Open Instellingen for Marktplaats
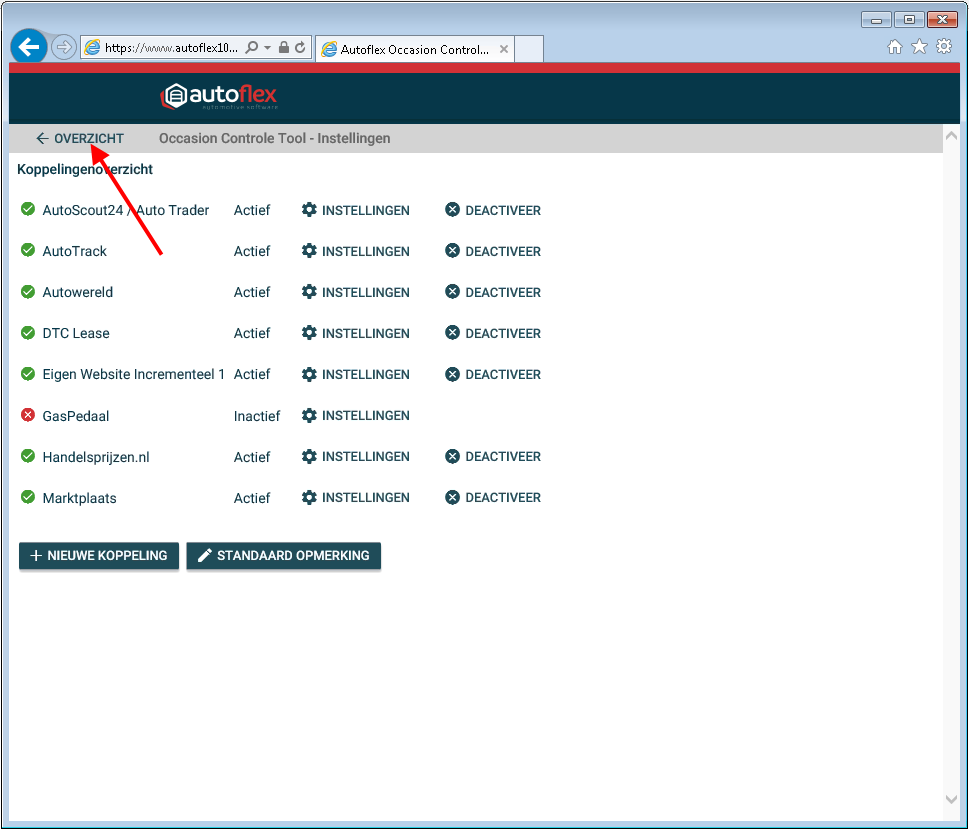Viewport: 969px width, 830px height. tap(355, 498)
